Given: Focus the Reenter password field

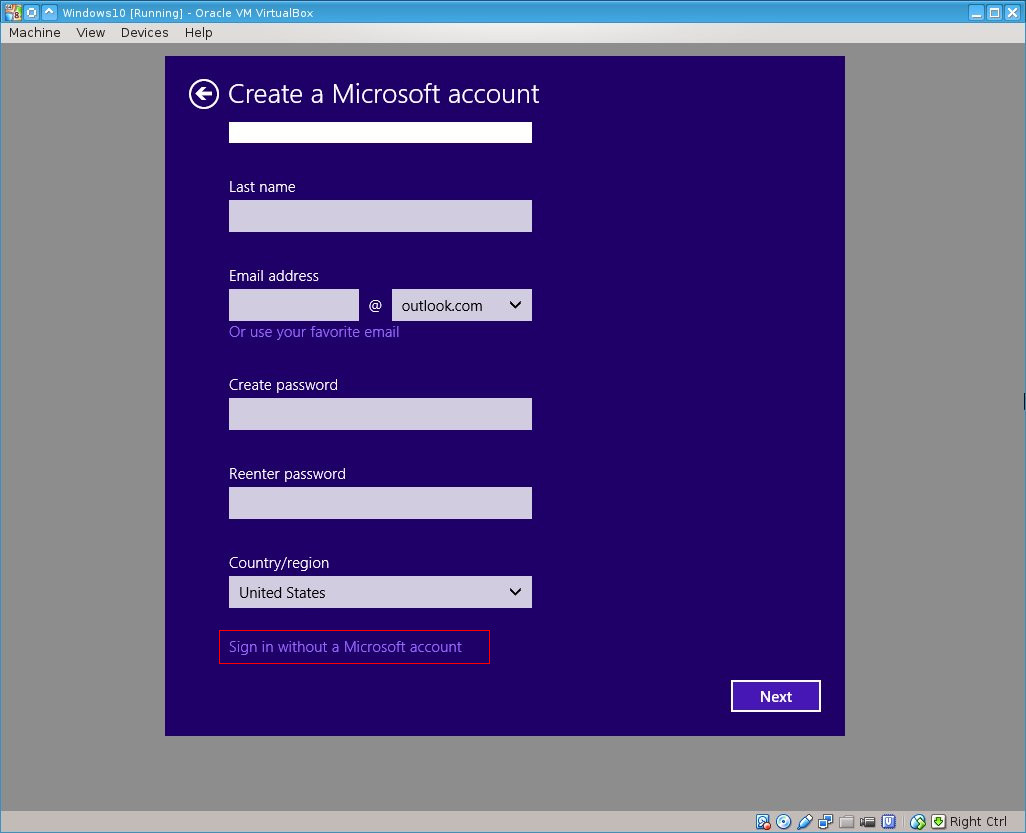Looking at the screenshot, I should [380, 503].
